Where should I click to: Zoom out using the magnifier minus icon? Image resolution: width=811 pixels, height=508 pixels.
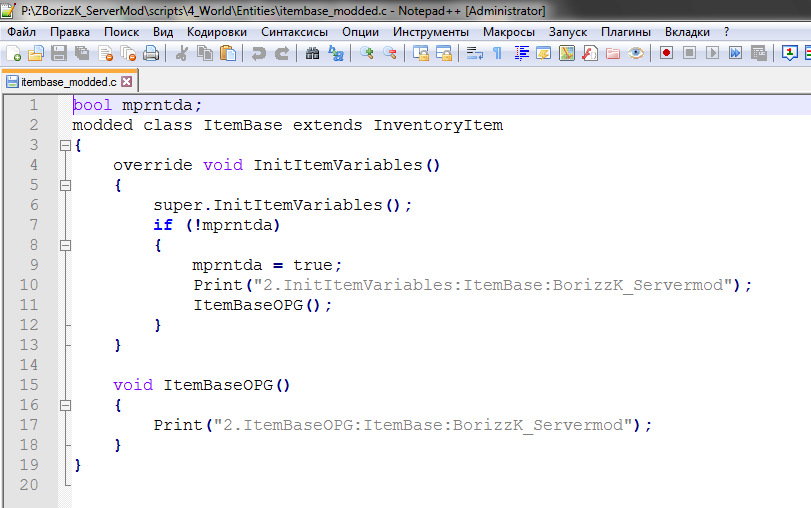pyautogui.click(x=390, y=53)
